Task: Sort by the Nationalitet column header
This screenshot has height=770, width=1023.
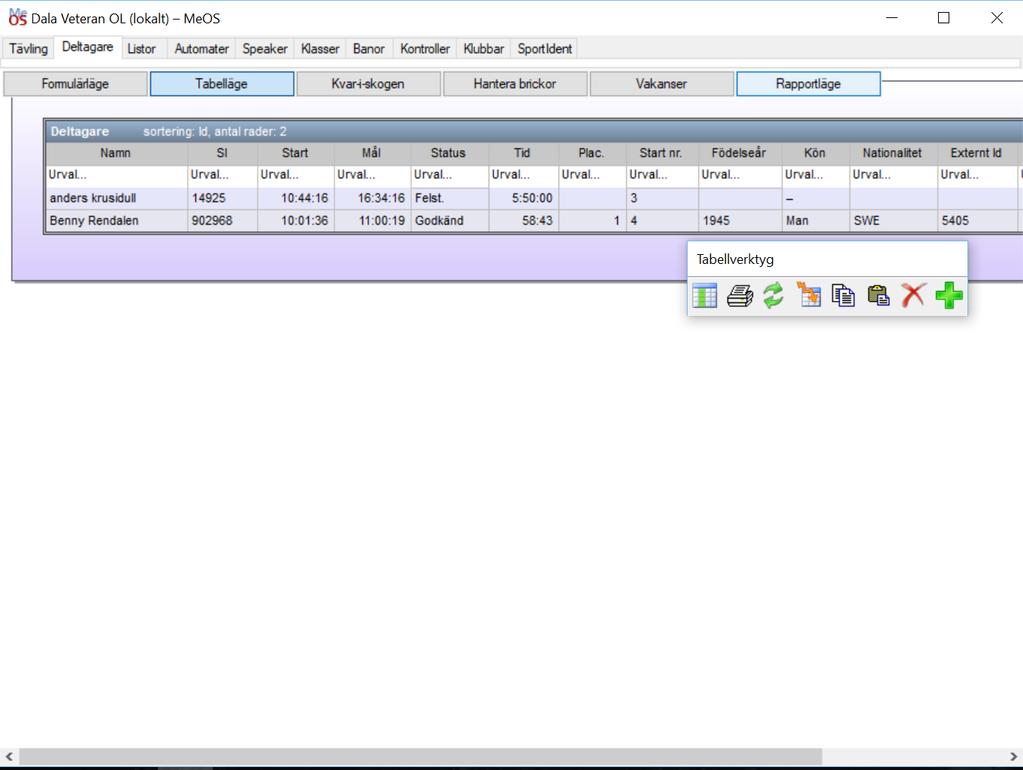Action: 893,153
